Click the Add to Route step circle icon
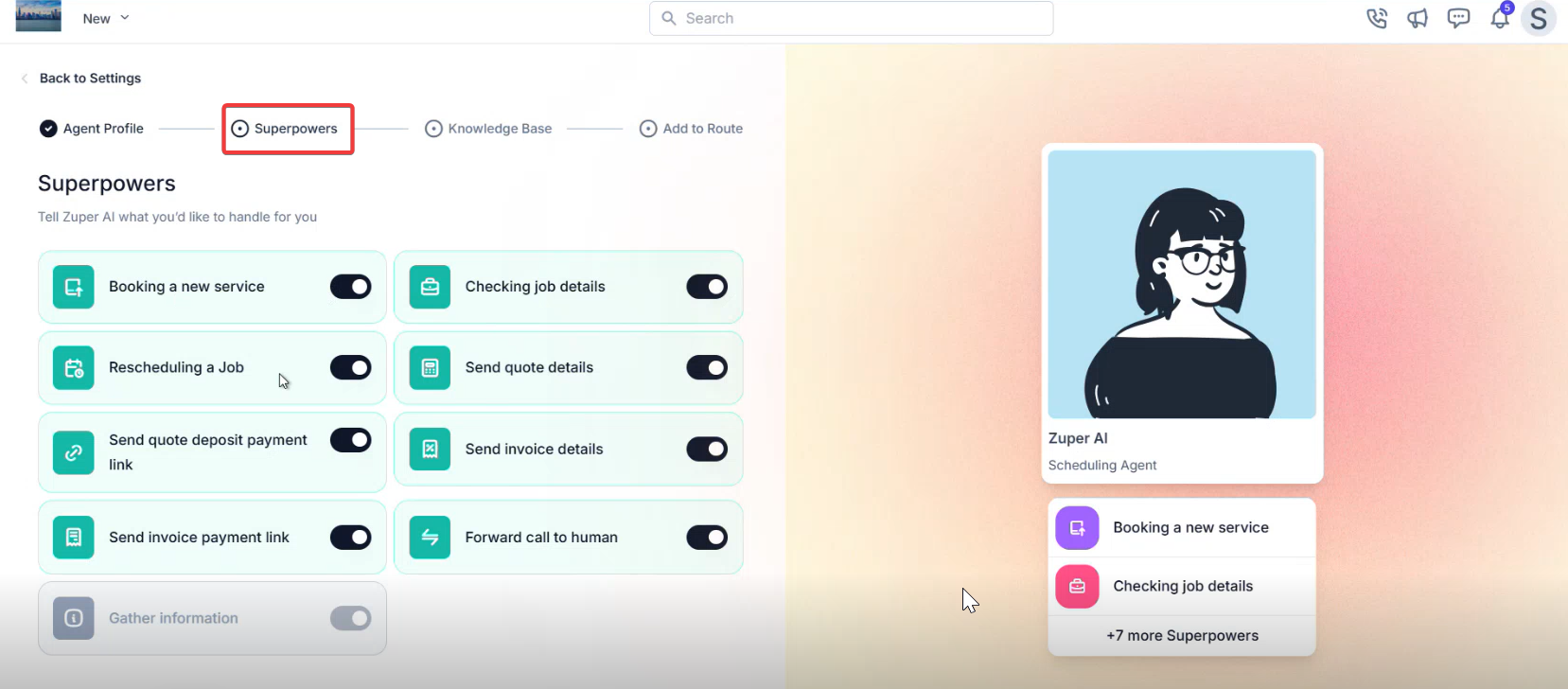The width and height of the screenshot is (1568, 689). 648,129
